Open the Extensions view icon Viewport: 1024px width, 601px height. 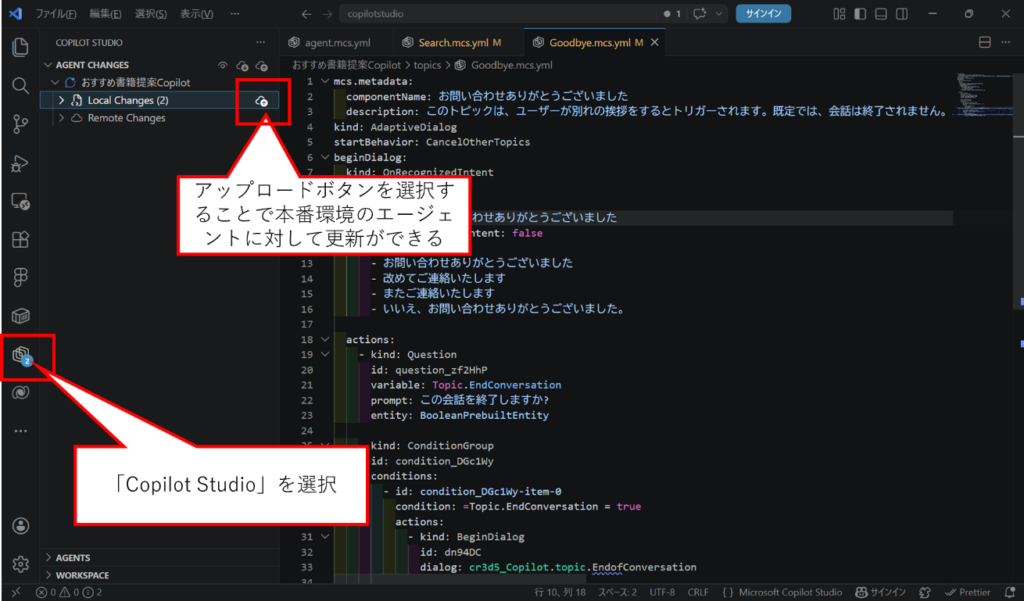20,240
